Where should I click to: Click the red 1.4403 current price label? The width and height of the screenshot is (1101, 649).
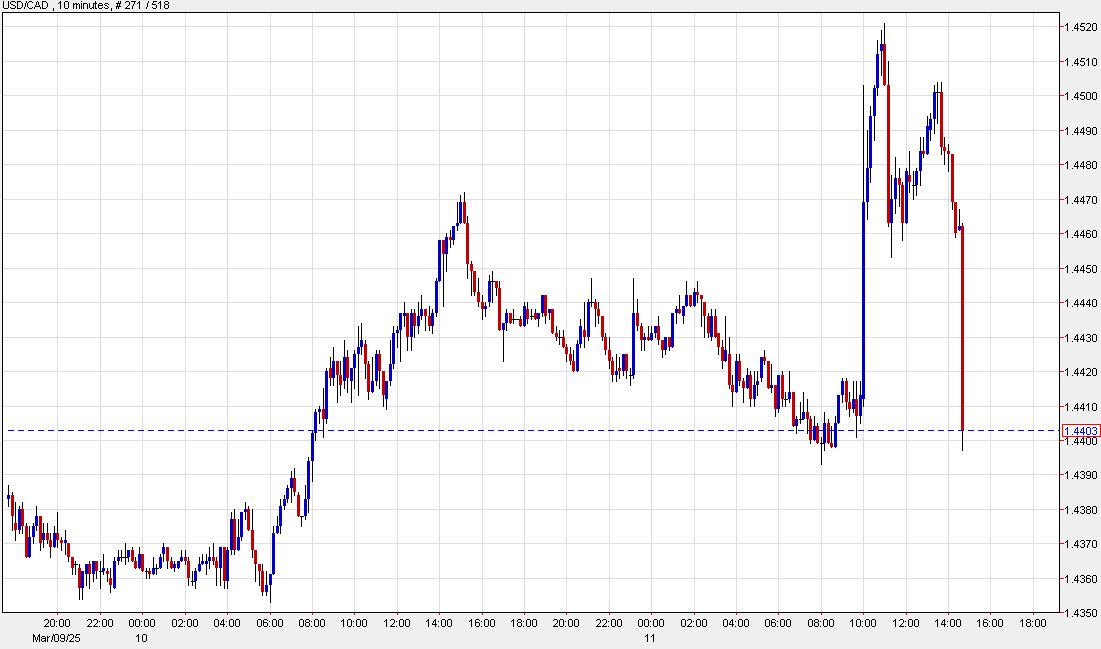pyautogui.click(x=1081, y=431)
